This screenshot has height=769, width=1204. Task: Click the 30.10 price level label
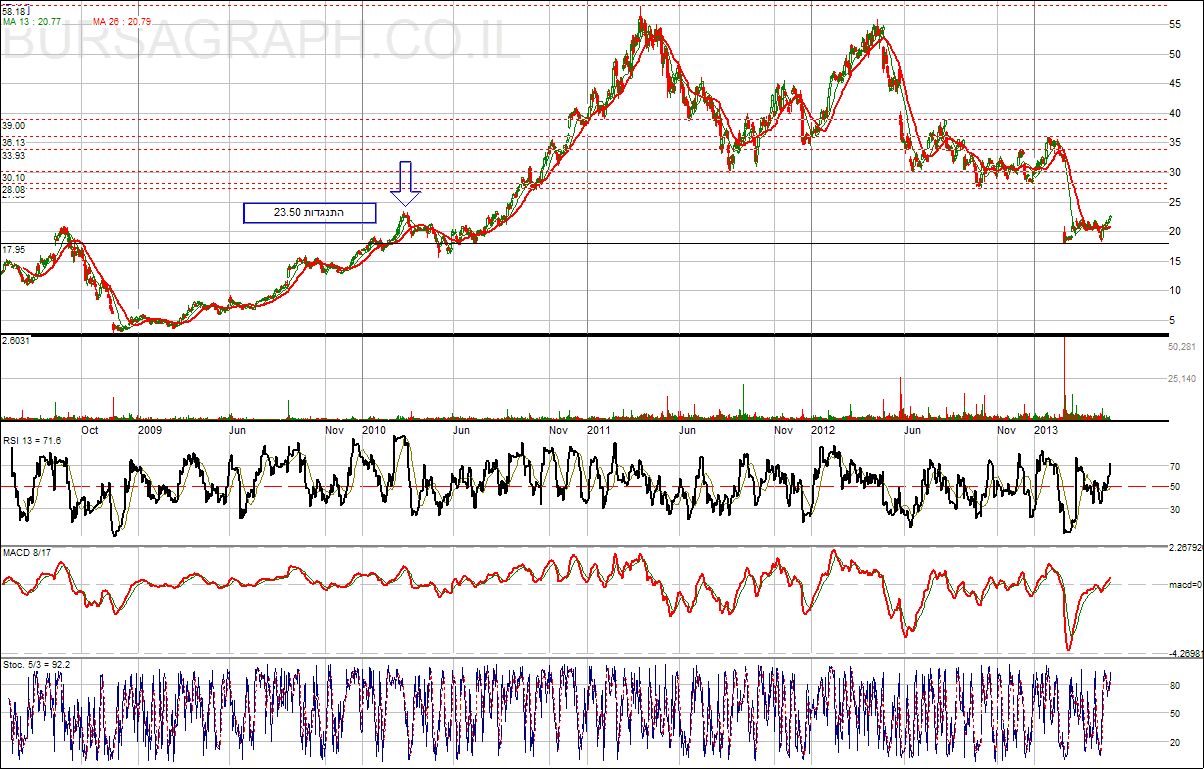pyautogui.click(x=14, y=178)
